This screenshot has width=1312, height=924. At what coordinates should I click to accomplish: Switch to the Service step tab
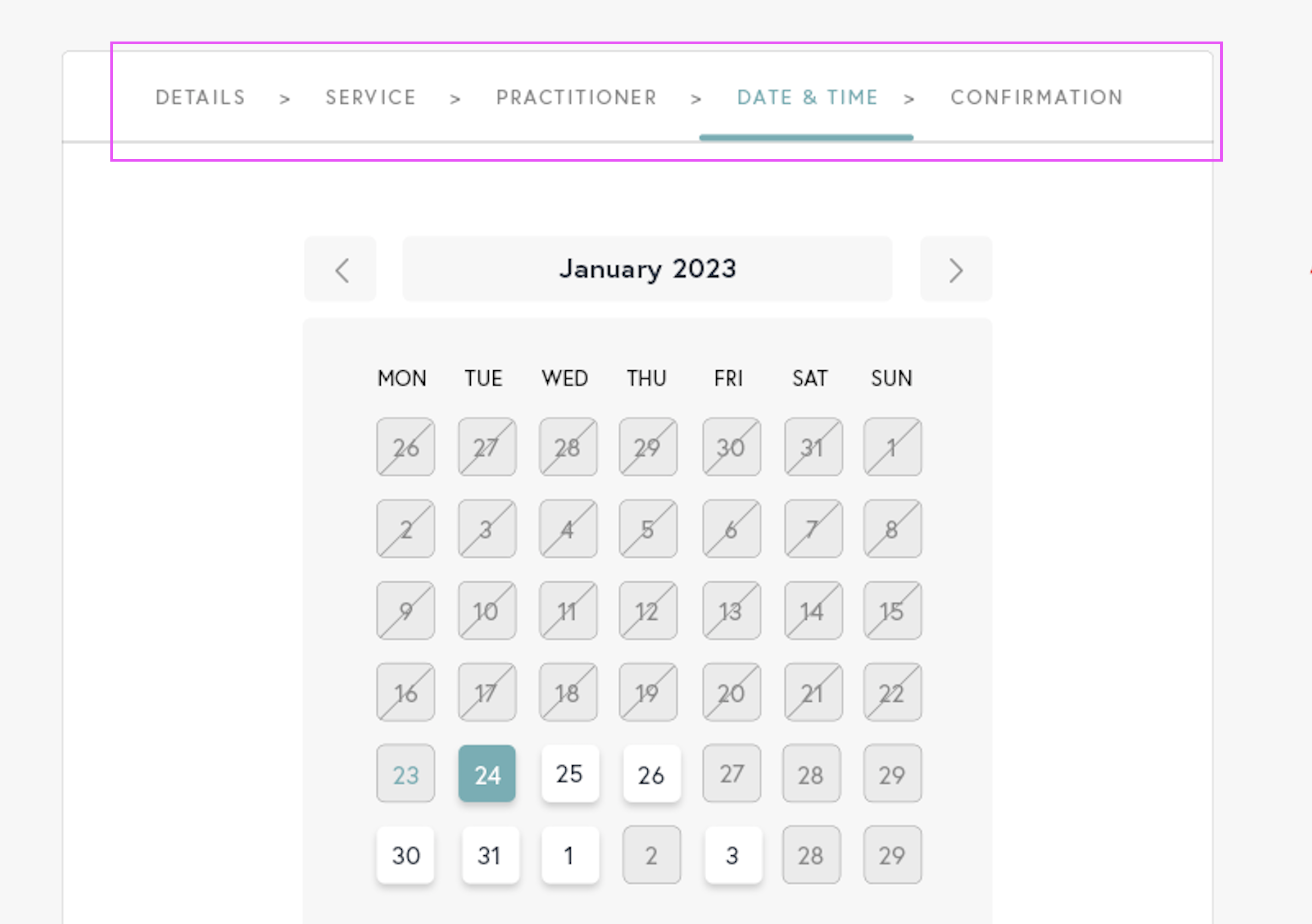click(371, 98)
